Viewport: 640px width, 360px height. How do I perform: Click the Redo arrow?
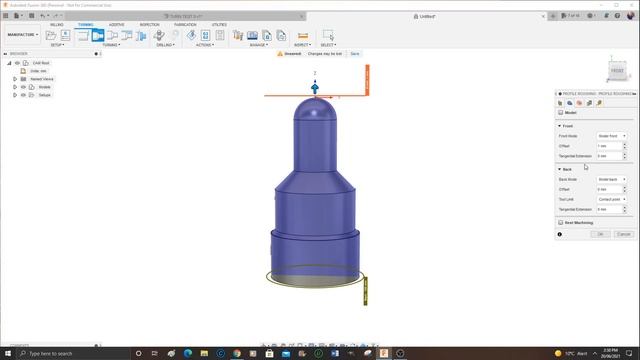click(x=56, y=16)
